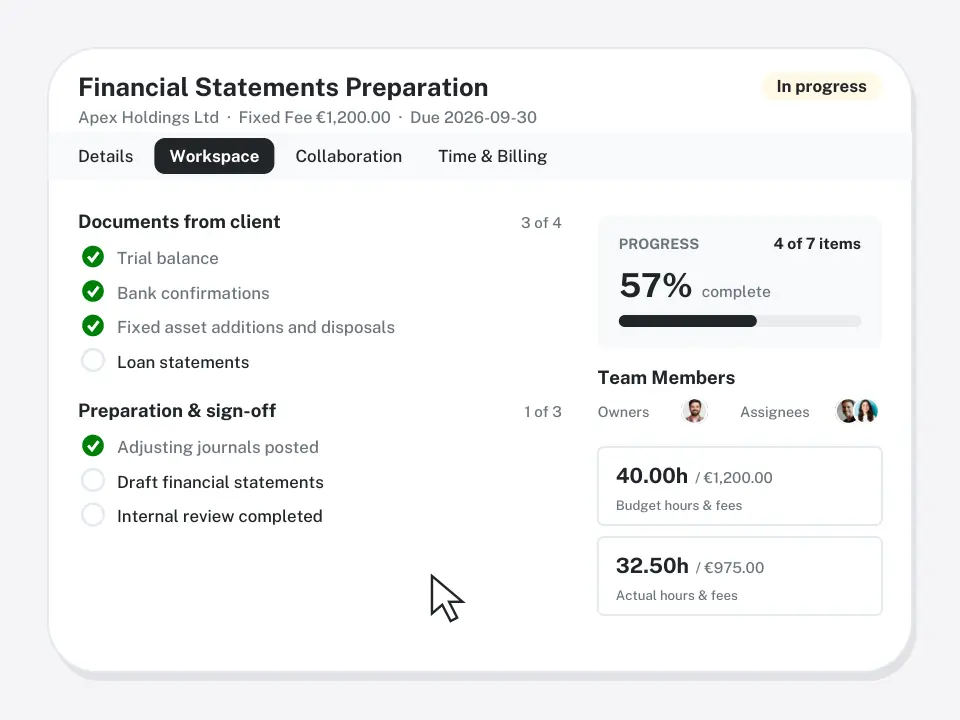Click the Apex Holdings Ltd client name
The image size is (960, 720).
click(x=149, y=118)
